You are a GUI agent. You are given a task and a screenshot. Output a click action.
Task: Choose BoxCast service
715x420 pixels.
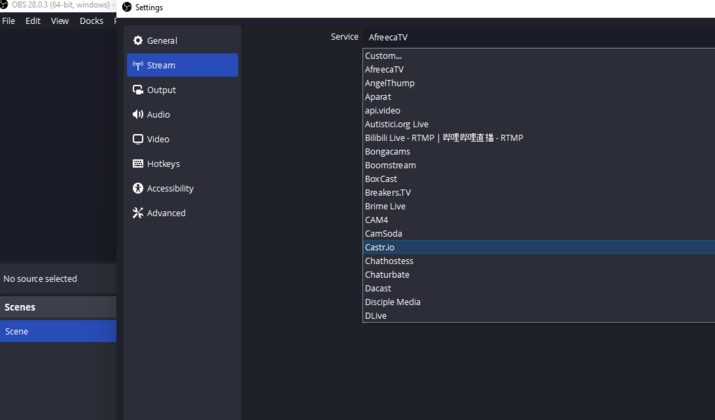click(539, 179)
